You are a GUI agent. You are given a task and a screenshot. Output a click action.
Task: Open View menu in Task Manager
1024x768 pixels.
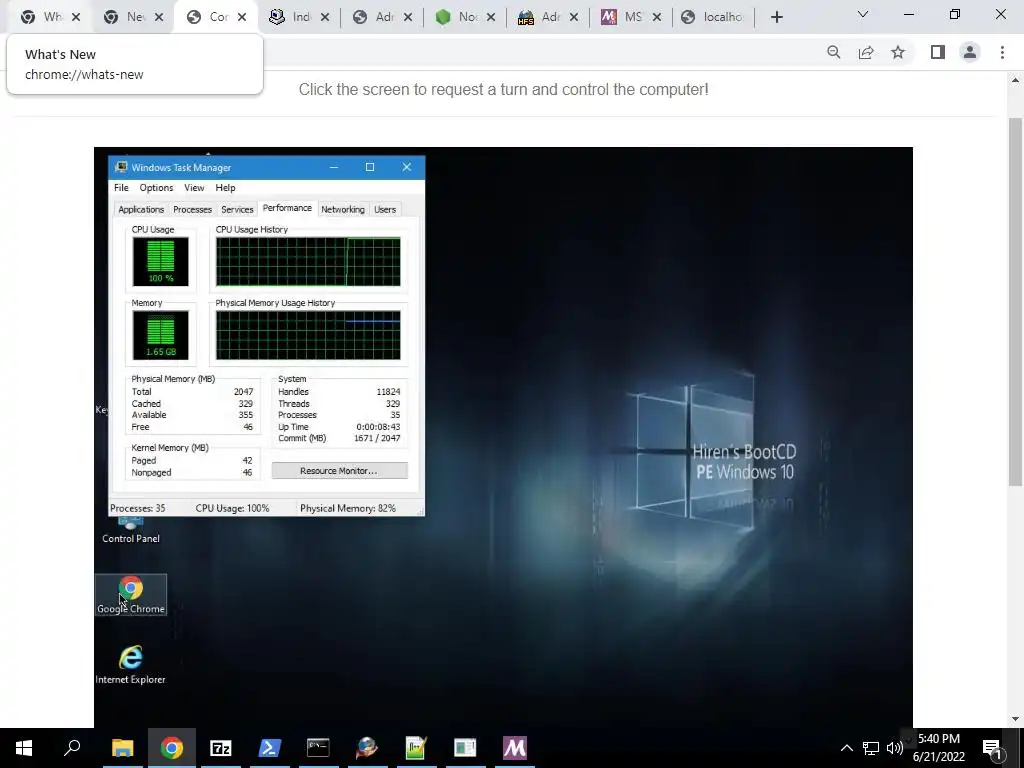point(194,187)
